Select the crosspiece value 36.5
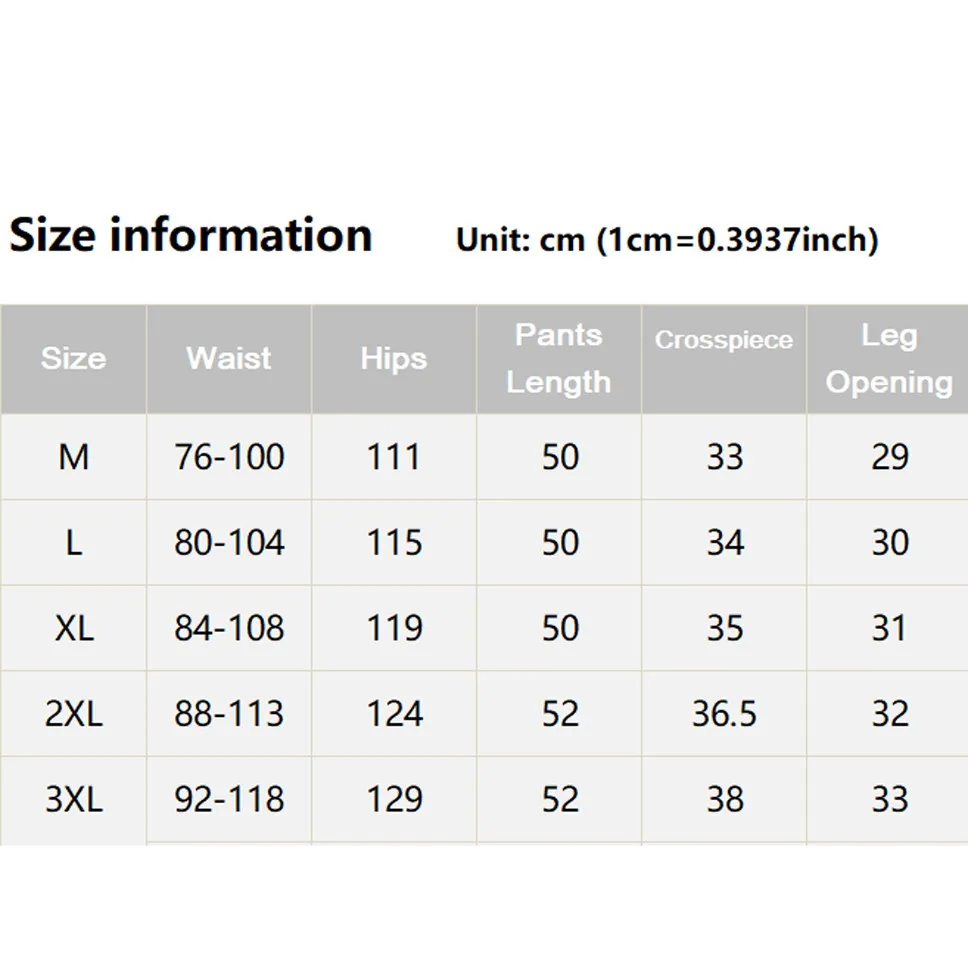The height and width of the screenshot is (968, 968). [724, 714]
